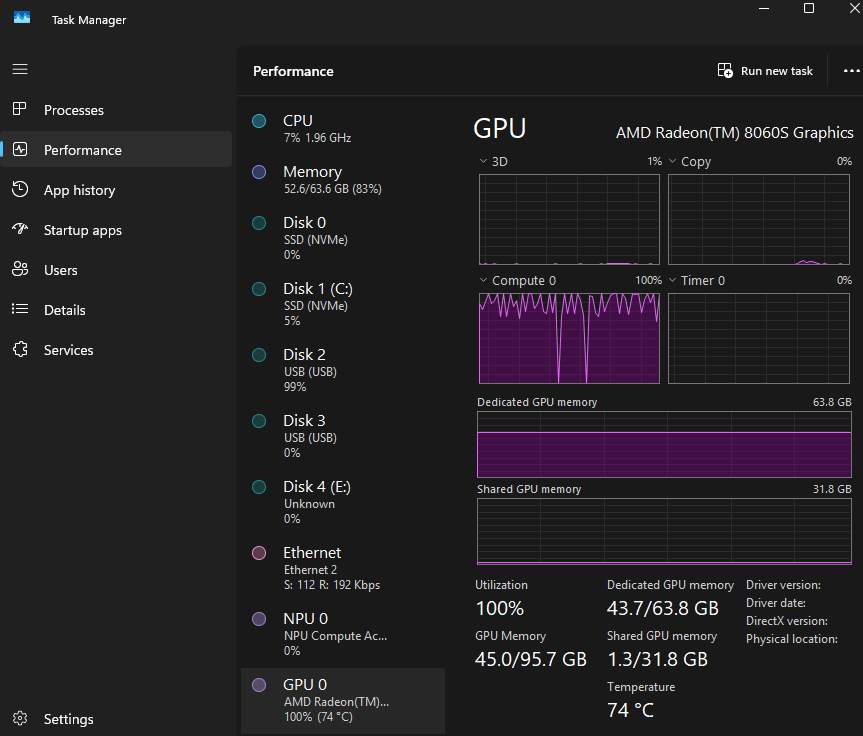This screenshot has width=863, height=736.
Task: Click the Disk 2 circle indicator
Action: (259, 355)
